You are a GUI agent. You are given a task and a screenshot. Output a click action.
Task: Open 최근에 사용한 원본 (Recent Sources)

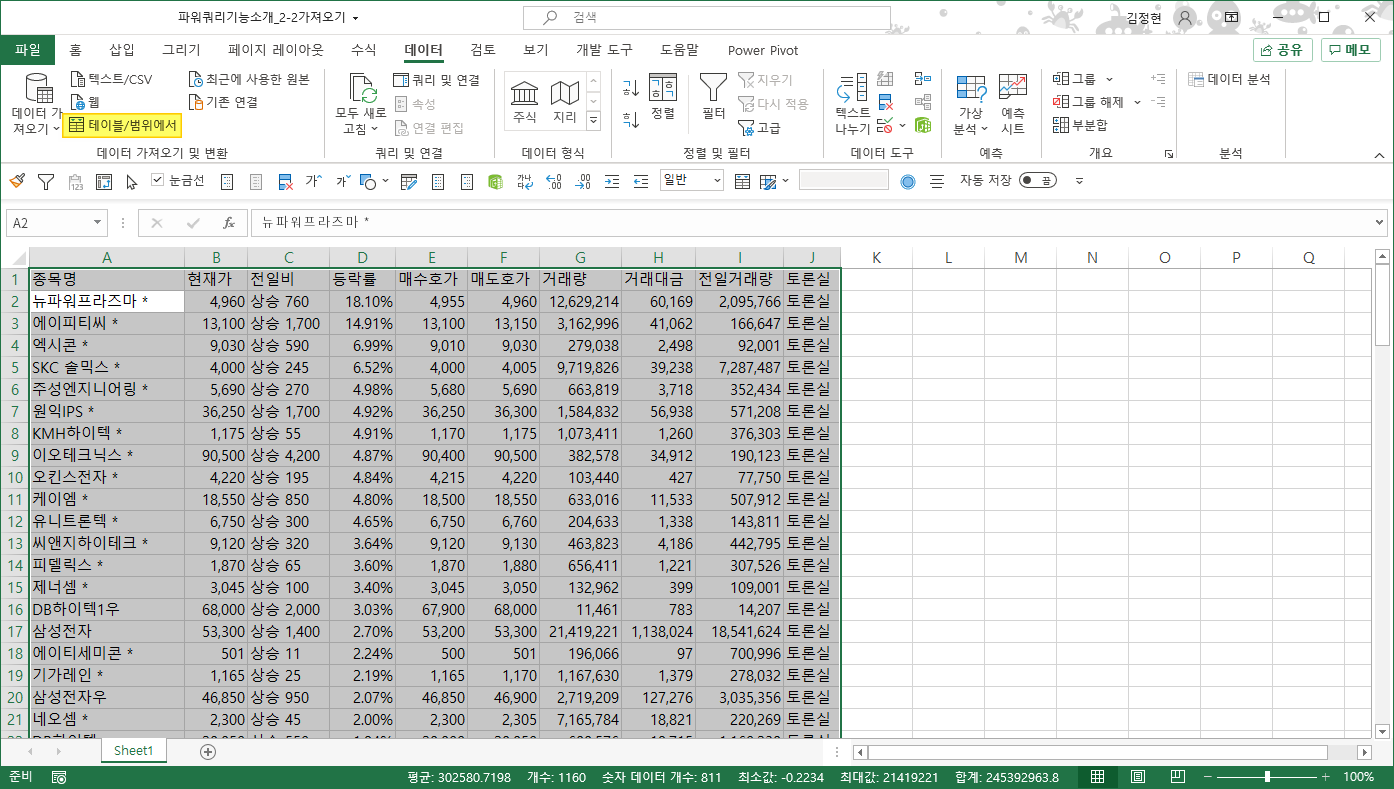(249, 79)
